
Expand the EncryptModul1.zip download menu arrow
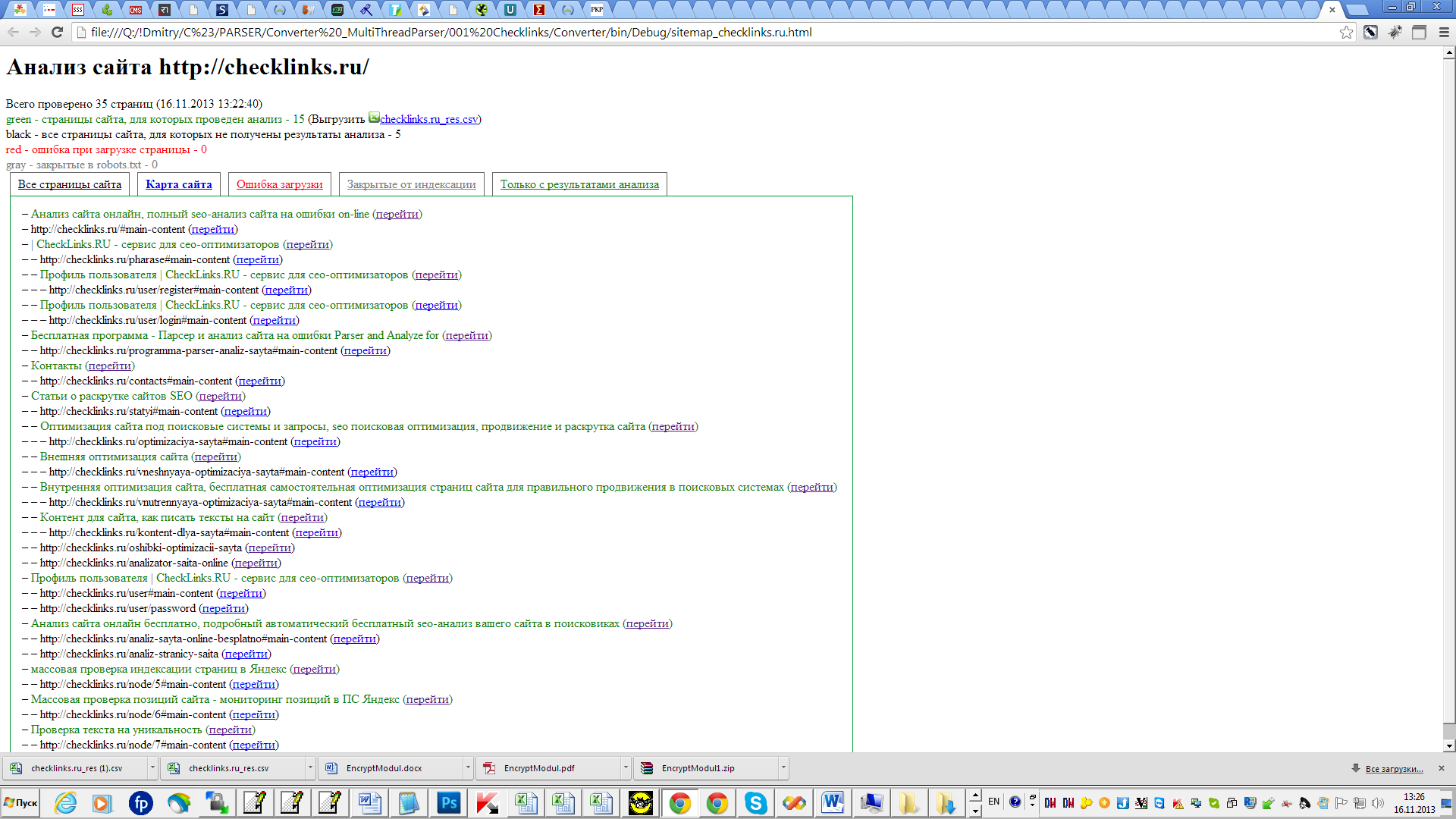pyautogui.click(x=783, y=767)
